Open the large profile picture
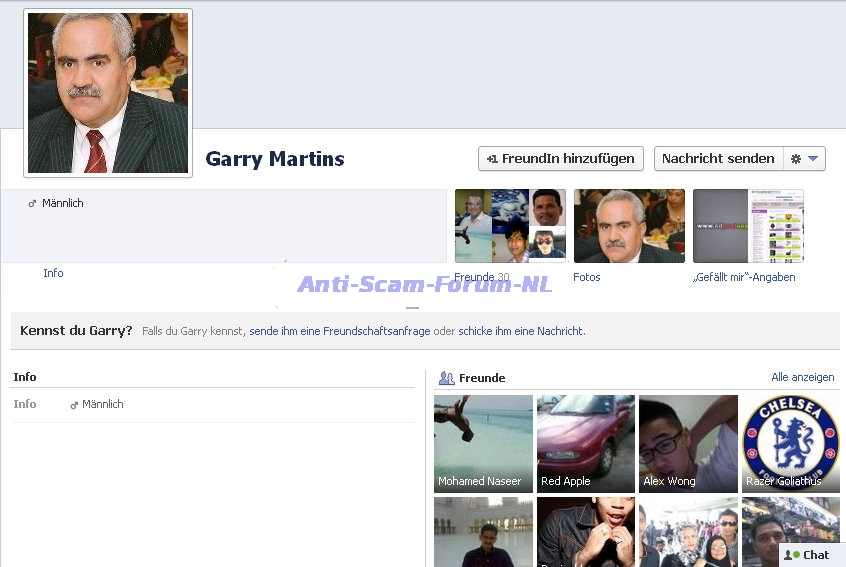 [x=108, y=93]
